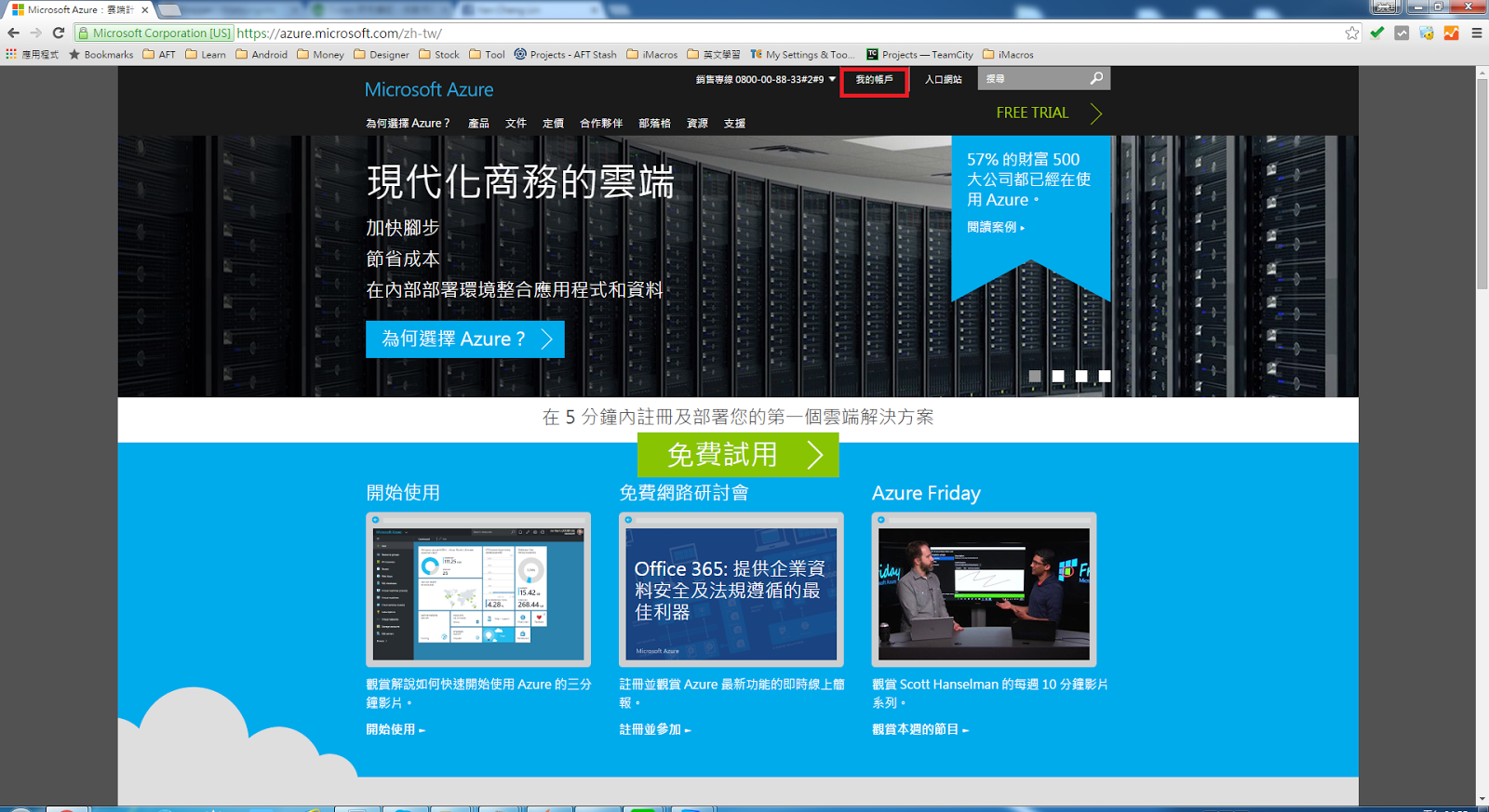Open the Designer bookmark folder
This screenshot has height=812, width=1489.
pos(382,55)
